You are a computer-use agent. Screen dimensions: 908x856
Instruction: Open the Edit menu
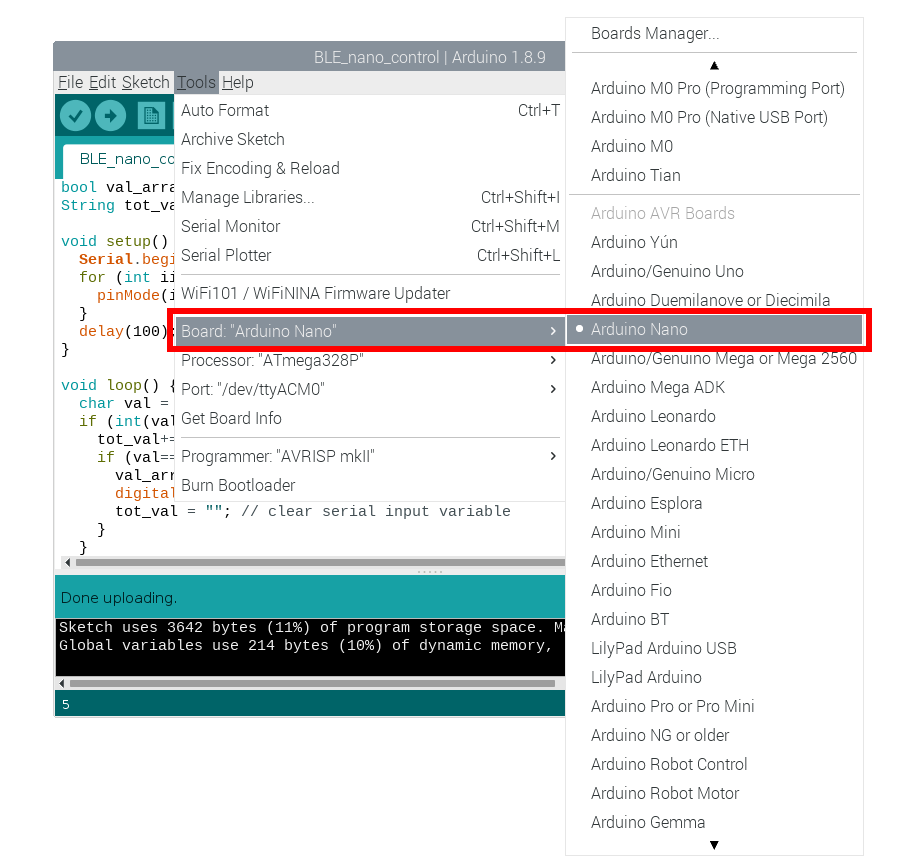tap(102, 82)
